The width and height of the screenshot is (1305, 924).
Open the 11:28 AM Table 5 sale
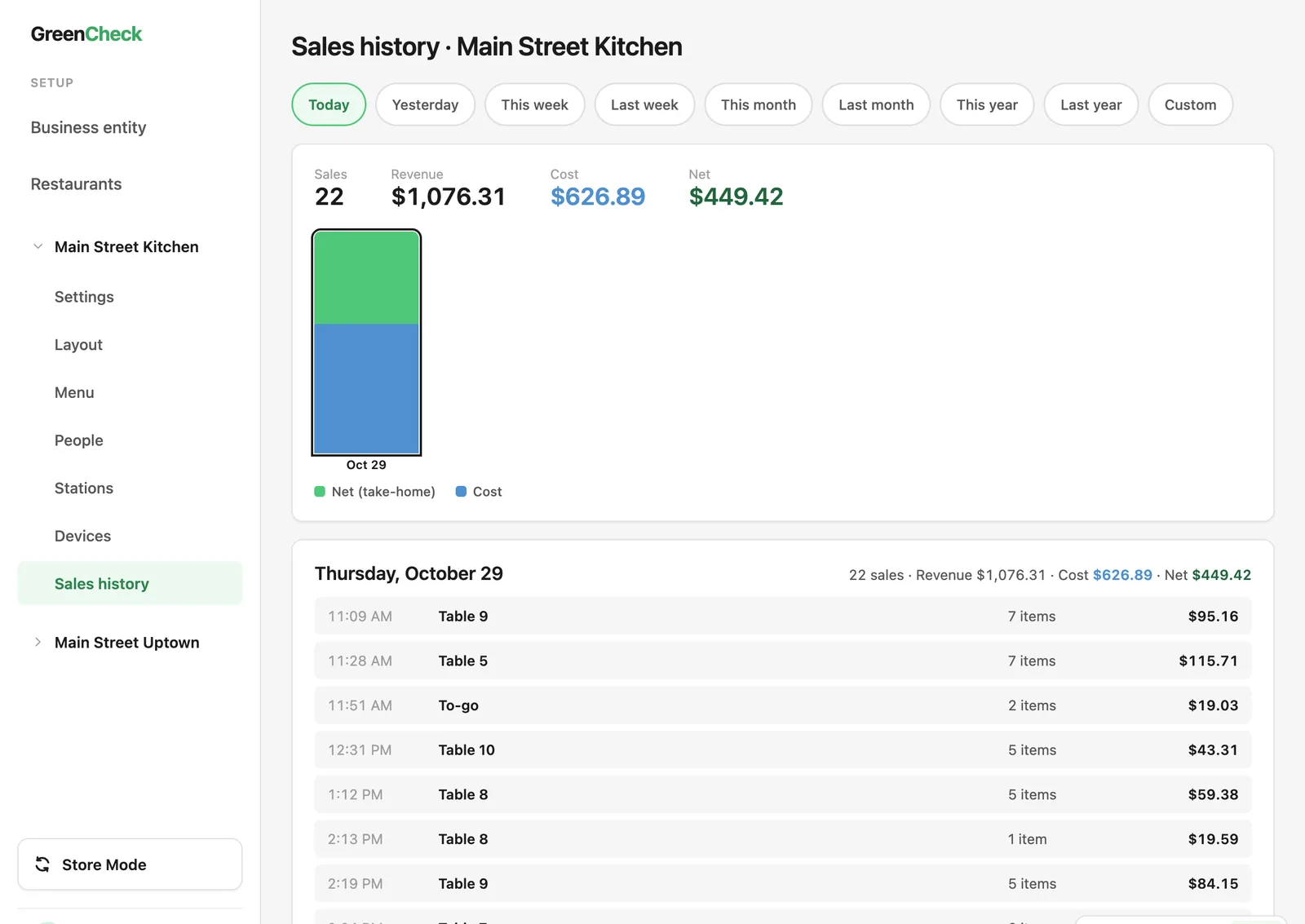pyautogui.click(x=783, y=661)
